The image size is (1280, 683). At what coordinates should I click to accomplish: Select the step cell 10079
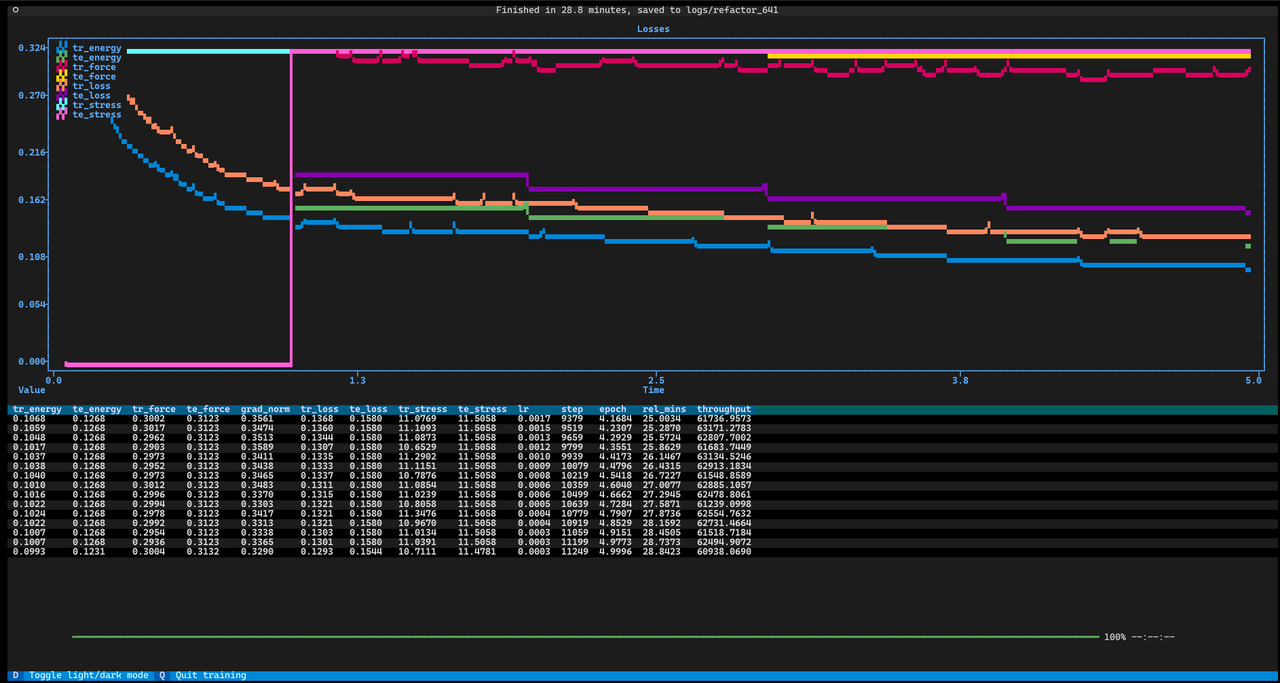[x=575, y=466]
